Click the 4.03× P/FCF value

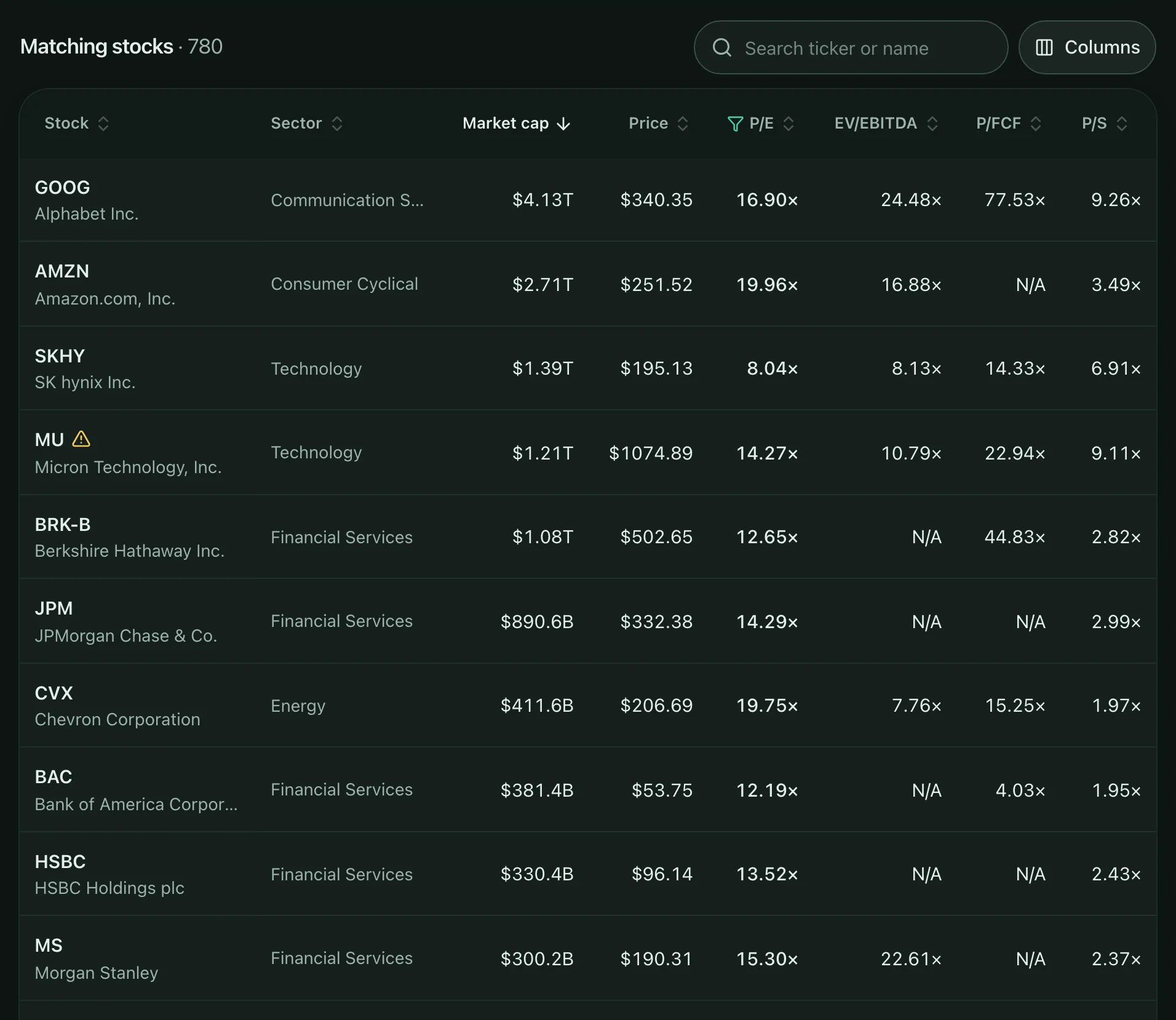pos(1020,791)
